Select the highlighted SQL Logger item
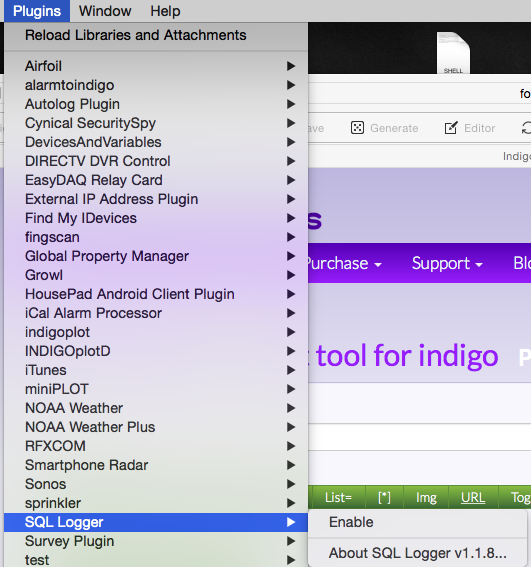The height and width of the screenshot is (567, 531). tap(156, 522)
